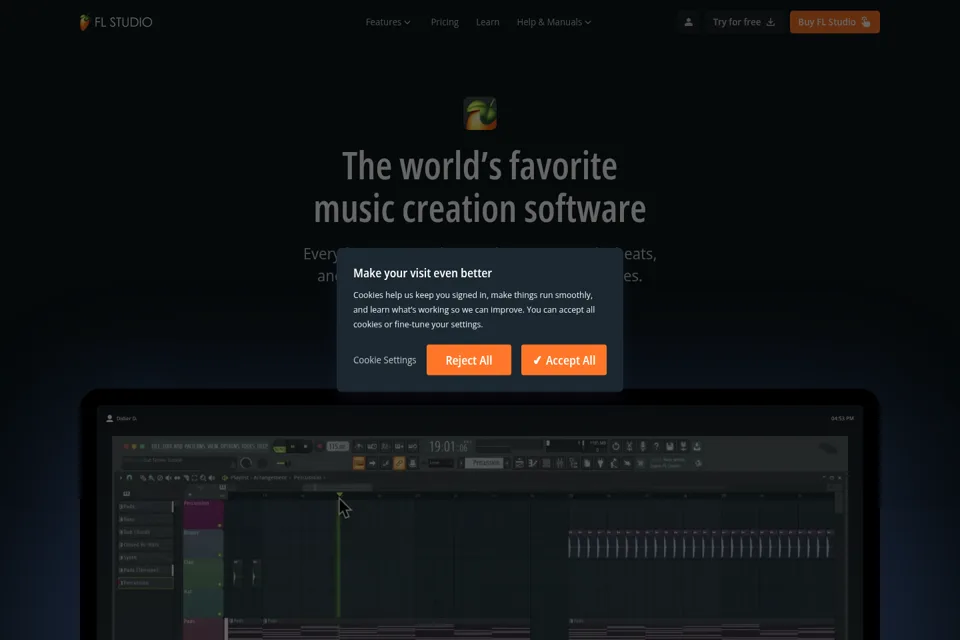Click the "The world's favorite" headline text
This screenshot has width=960, height=640.
[479, 166]
